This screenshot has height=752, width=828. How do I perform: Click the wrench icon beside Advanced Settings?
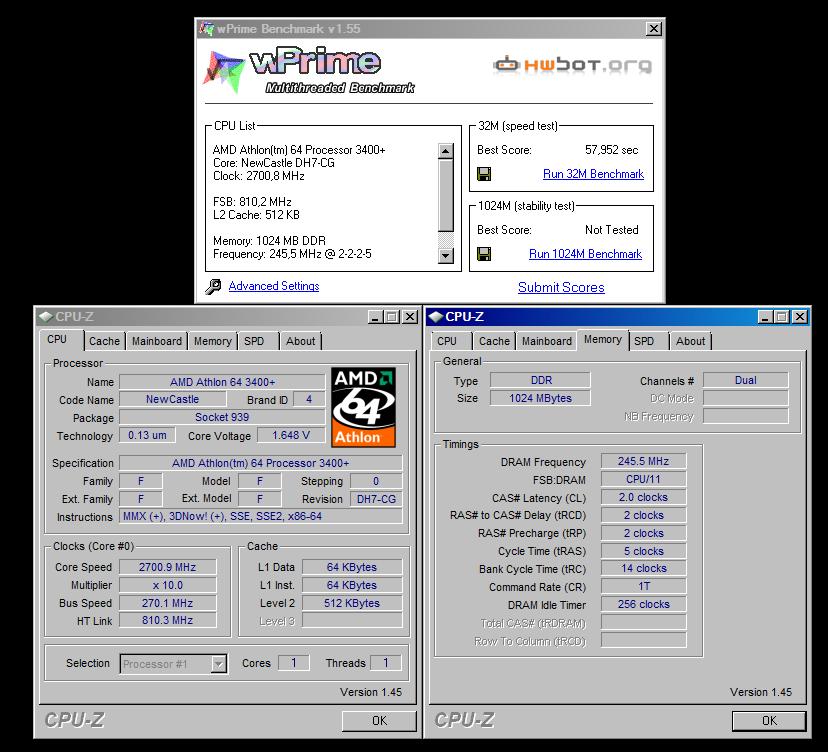point(213,286)
